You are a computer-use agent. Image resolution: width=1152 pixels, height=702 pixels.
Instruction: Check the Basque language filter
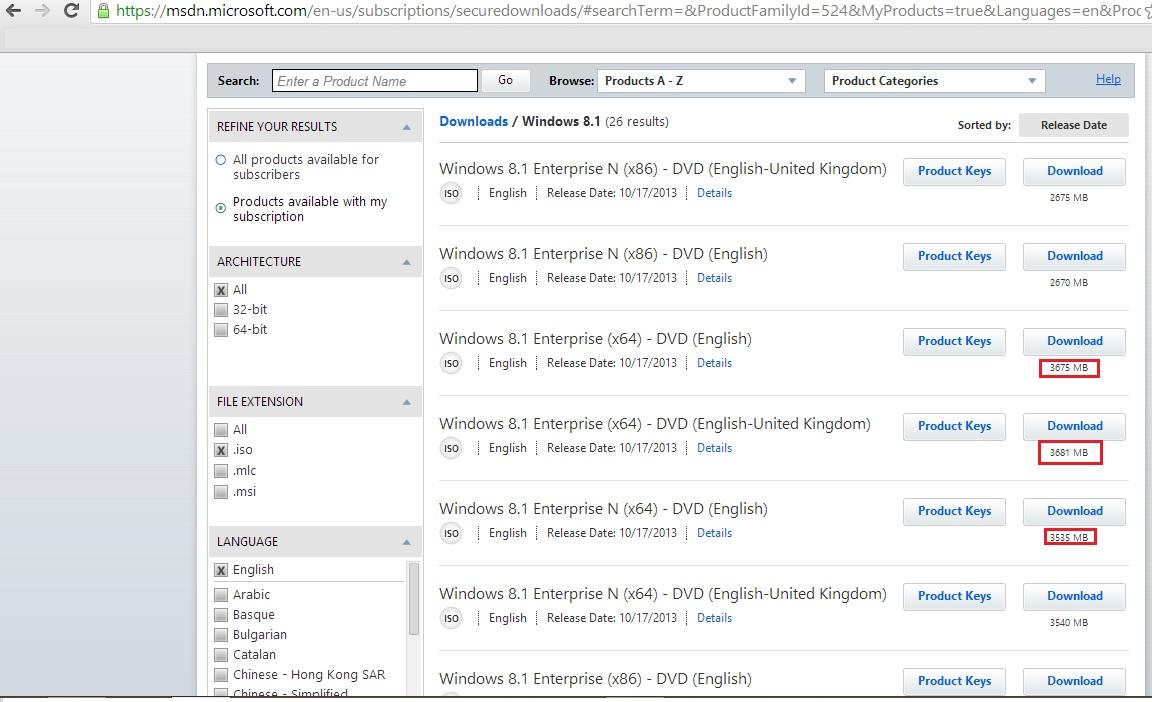220,615
